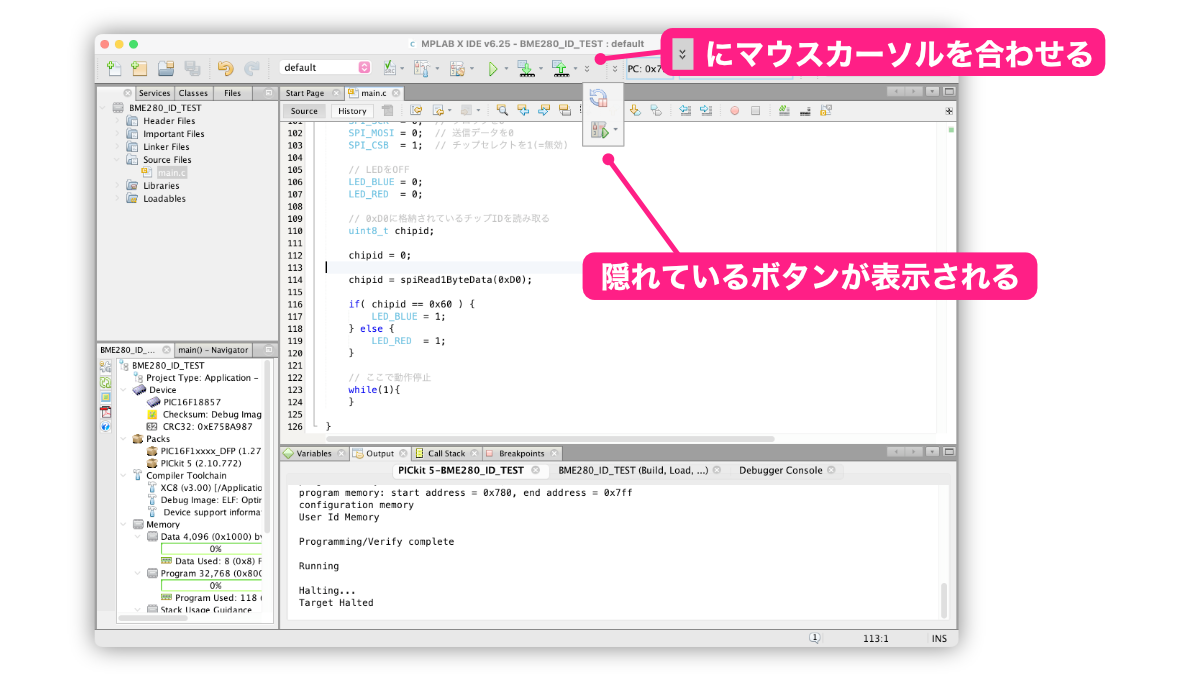Click the New File toolbar icon
This screenshot has width=1200, height=675.
pyautogui.click(x=114, y=68)
